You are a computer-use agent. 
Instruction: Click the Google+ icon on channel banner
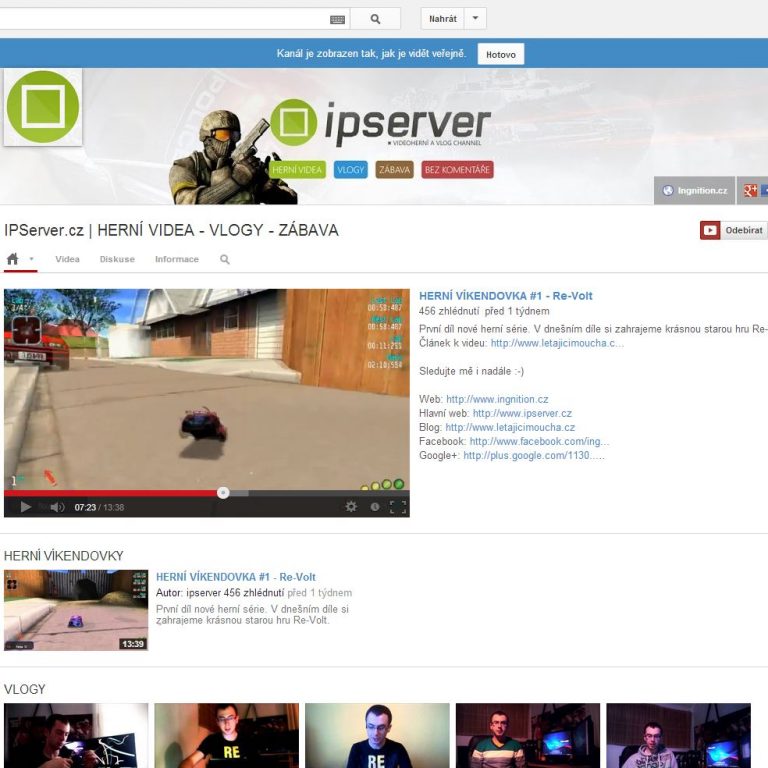pyautogui.click(x=750, y=191)
